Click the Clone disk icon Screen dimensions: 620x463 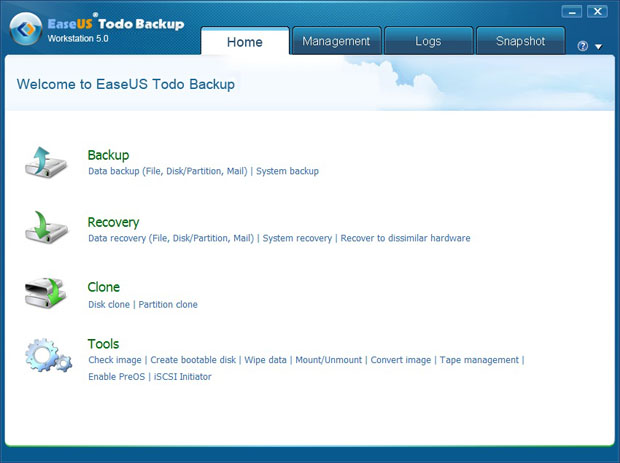tap(46, 294)
